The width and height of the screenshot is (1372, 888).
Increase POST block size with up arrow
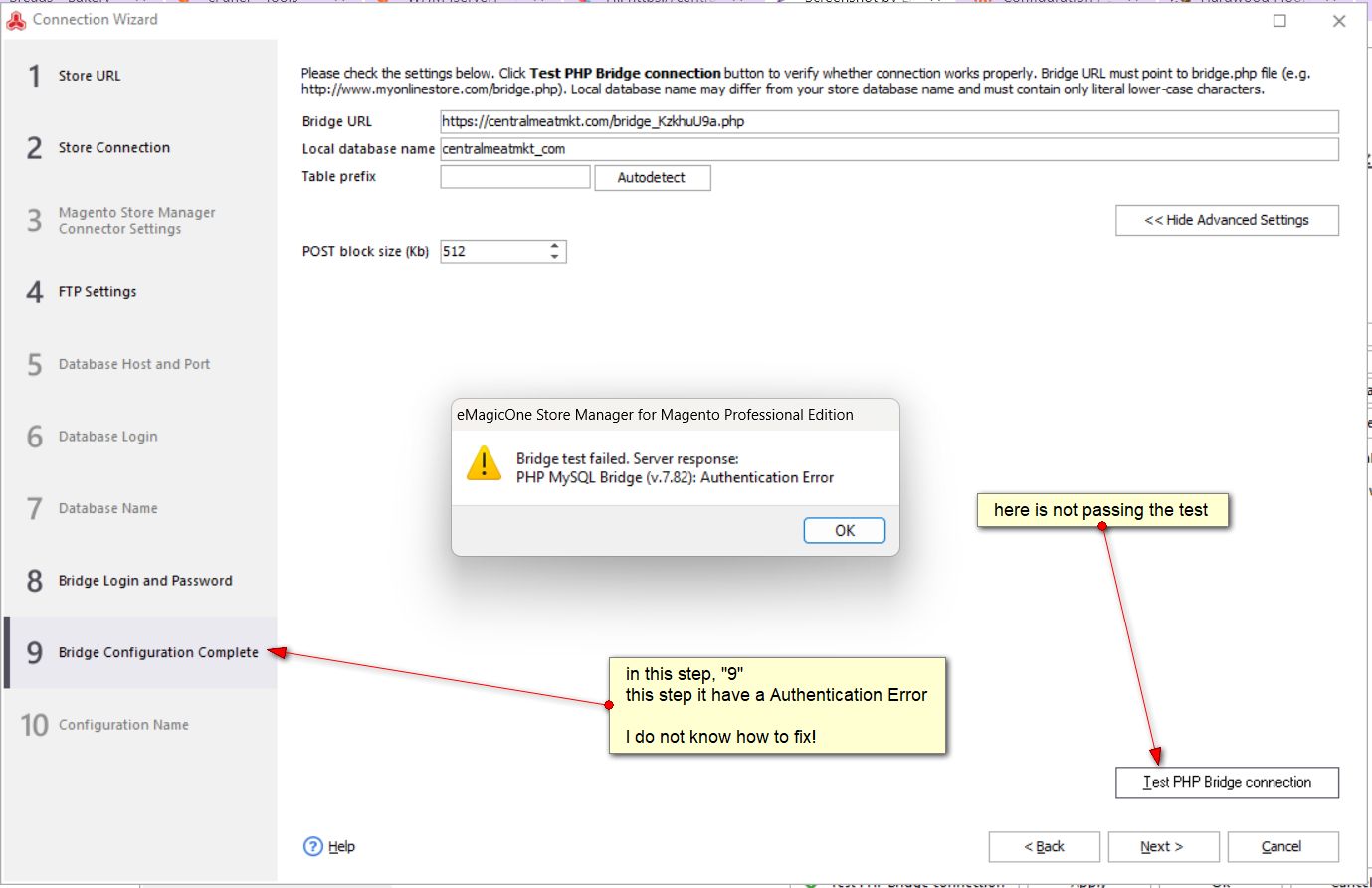coord(555,246)
